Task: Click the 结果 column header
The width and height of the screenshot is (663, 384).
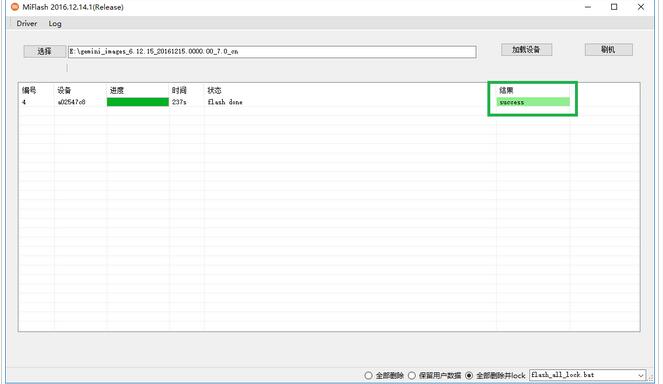Action: click(x=506, y=90)
